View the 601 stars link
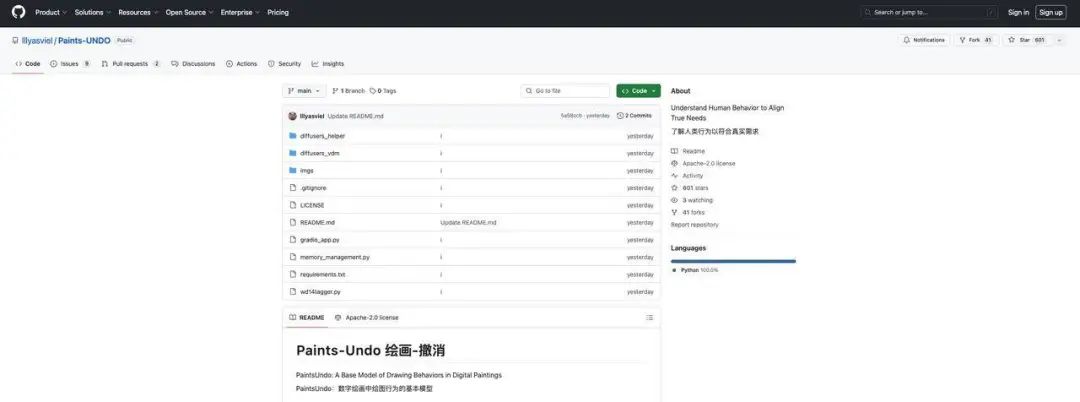This screenshot has height=402, width=1080. tap(689, 188)
